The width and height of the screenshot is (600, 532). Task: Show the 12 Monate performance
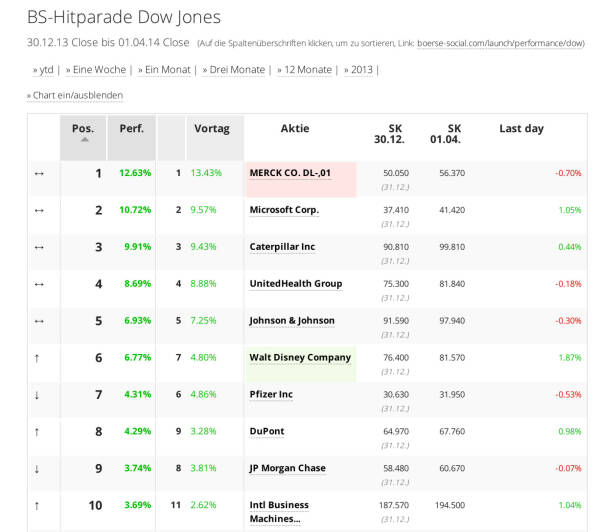coord(304,69)
